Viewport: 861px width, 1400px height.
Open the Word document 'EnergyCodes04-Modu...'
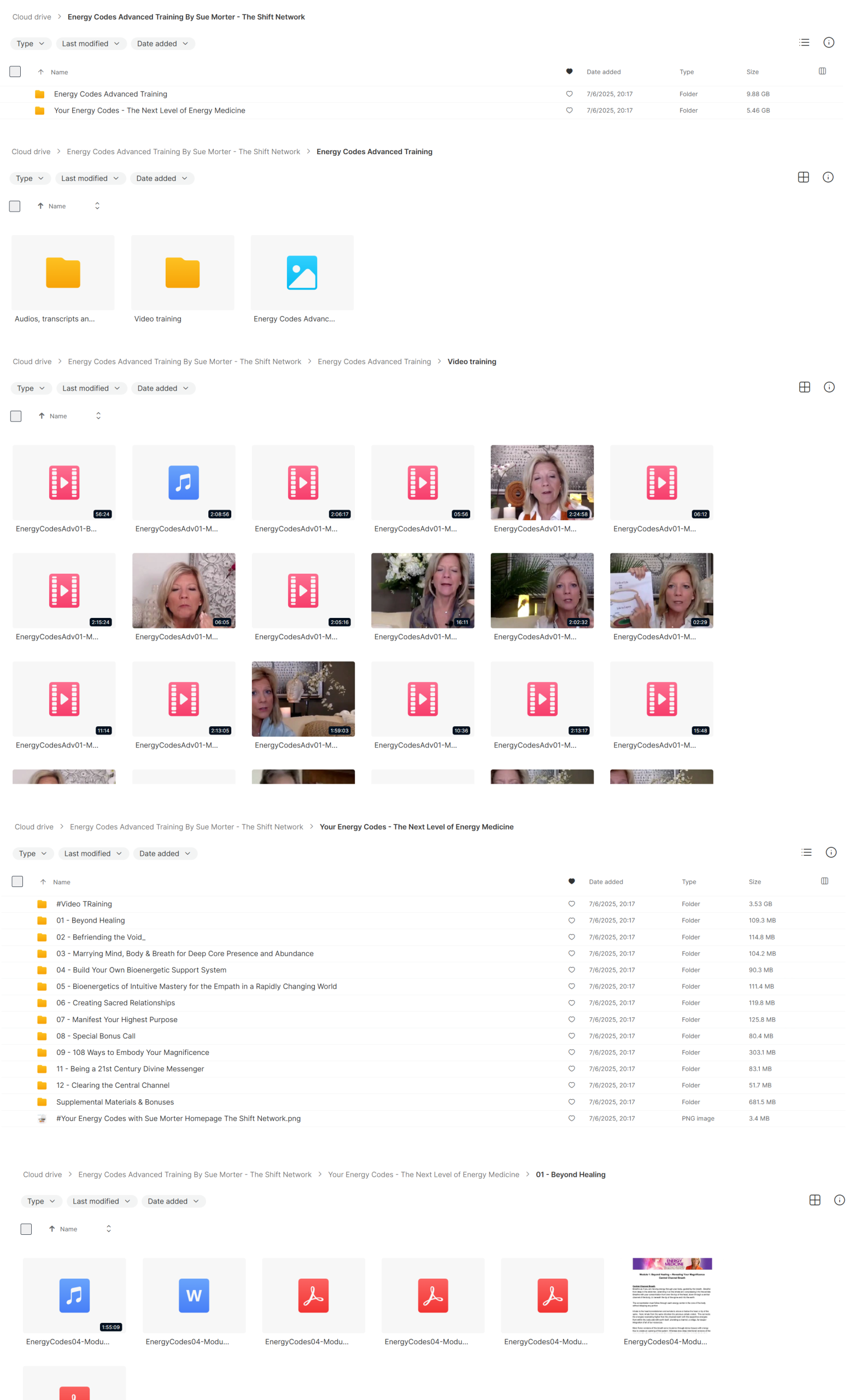click(x=194, y=1302)
